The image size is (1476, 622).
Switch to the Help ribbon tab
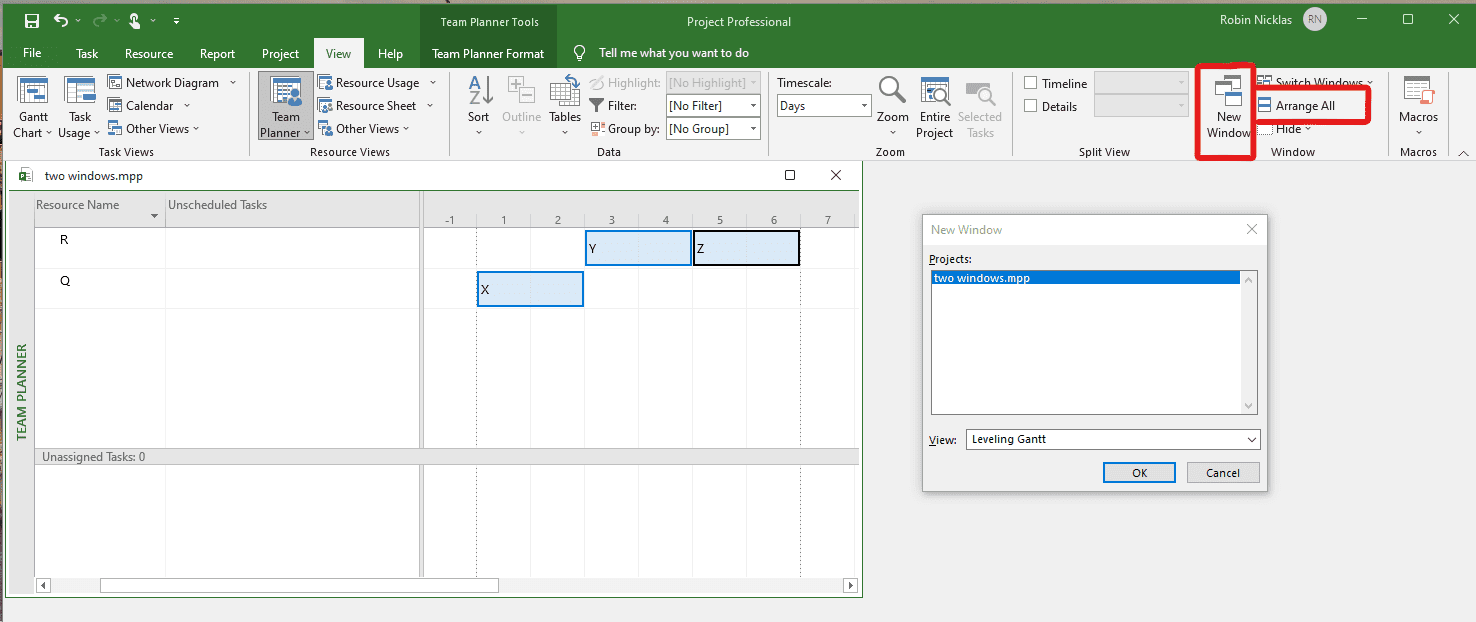(x=390, y=53)
